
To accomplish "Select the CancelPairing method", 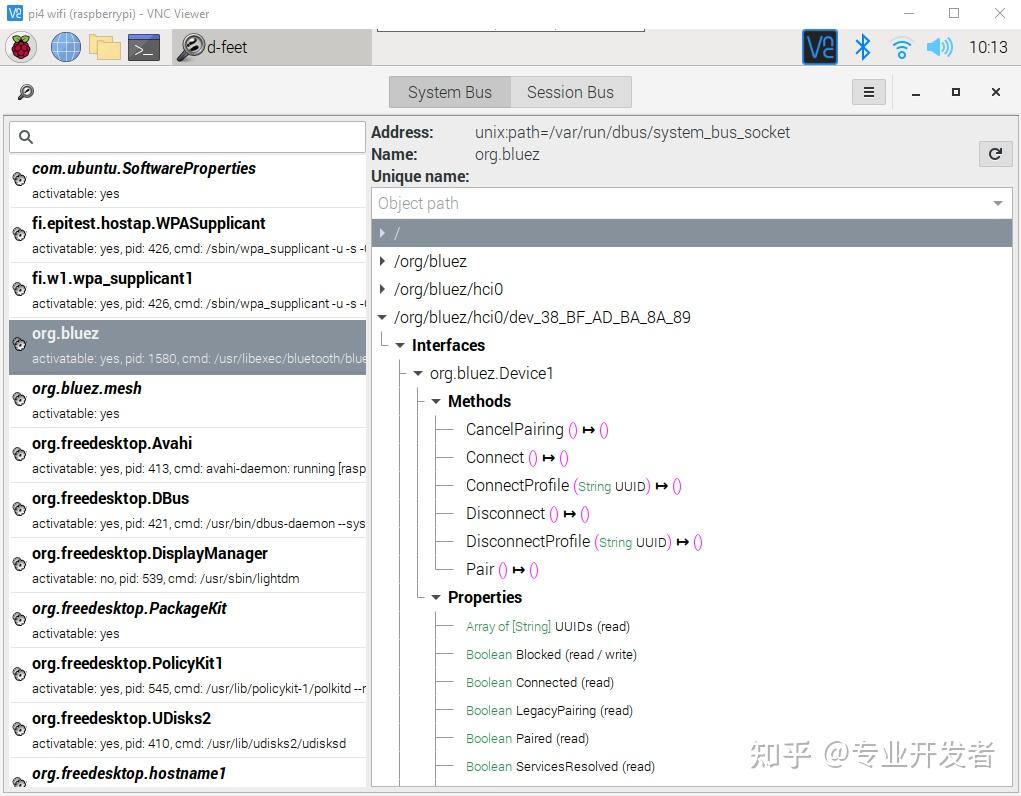I will [x=537, y=429].
